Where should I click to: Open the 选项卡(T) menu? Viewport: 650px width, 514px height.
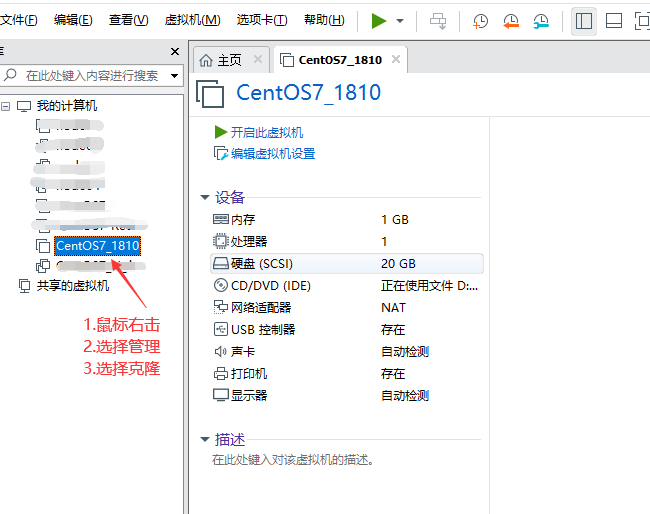pos(262,19)
